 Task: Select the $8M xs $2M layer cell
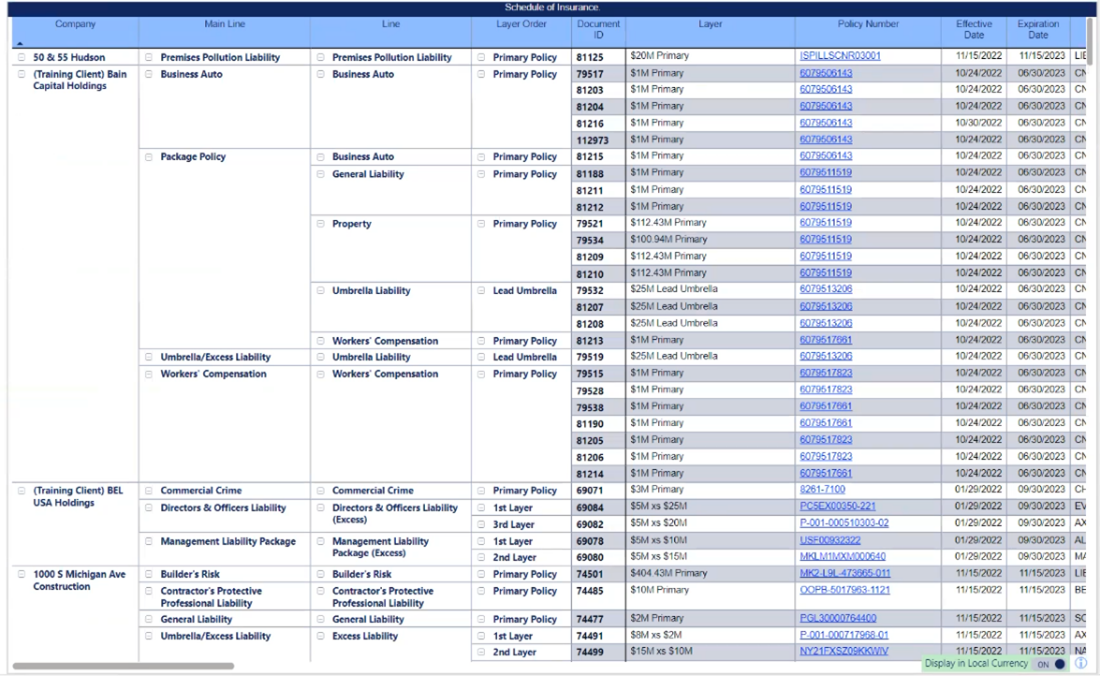click(710, 635)
